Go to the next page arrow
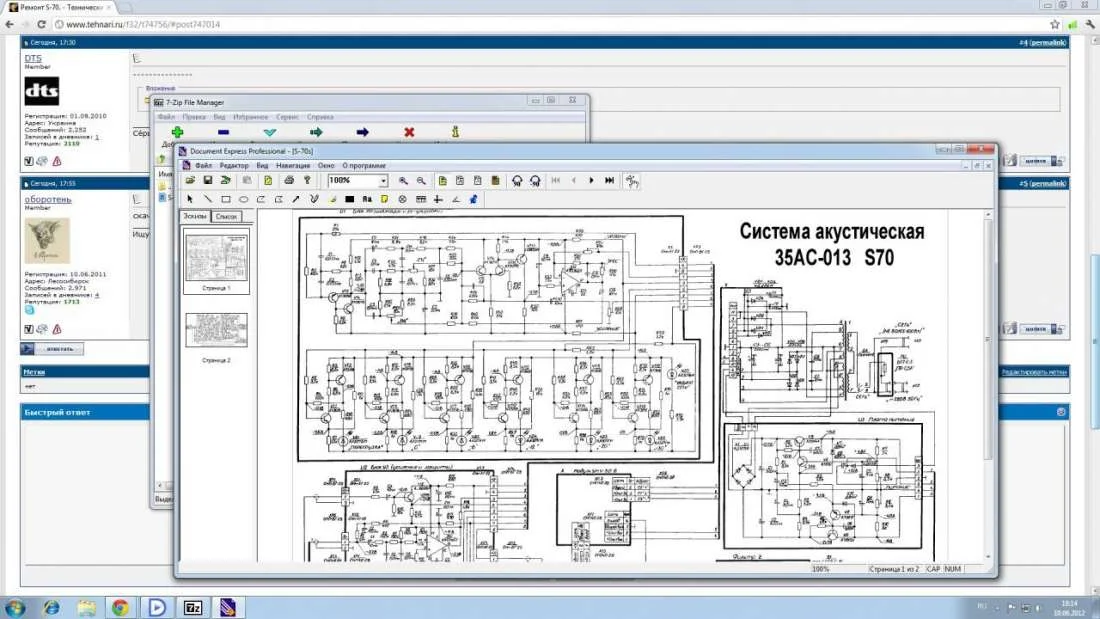 591,180
